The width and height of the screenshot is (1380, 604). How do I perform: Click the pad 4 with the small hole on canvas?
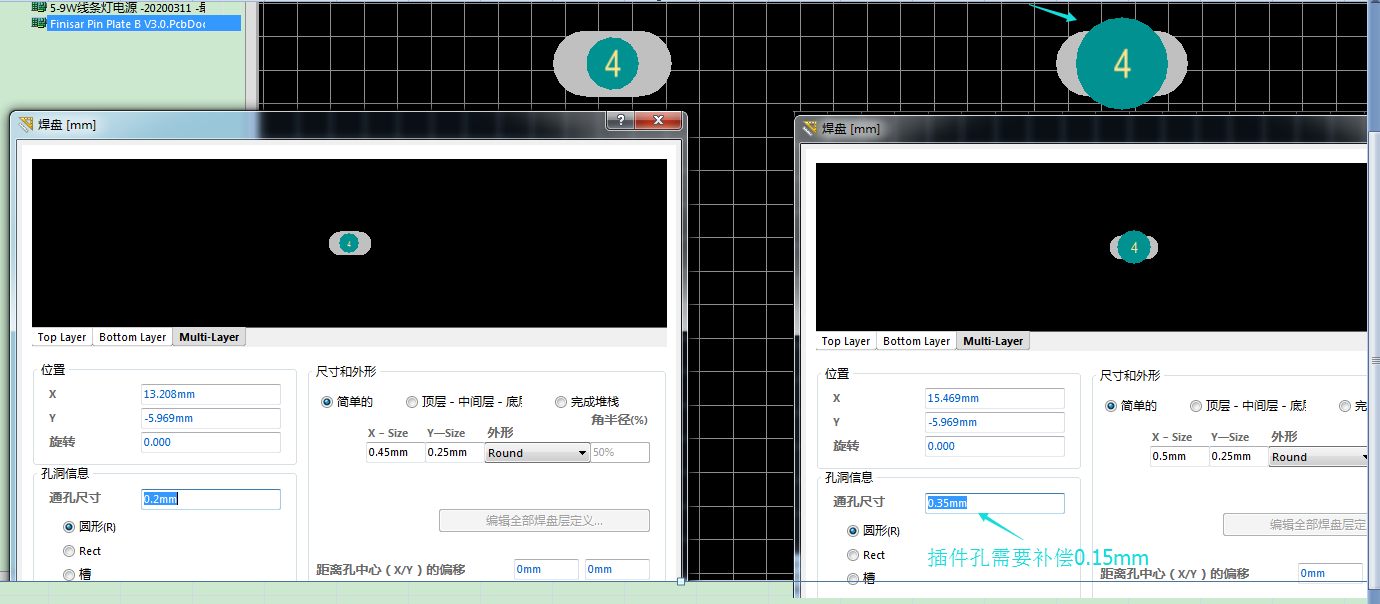pos(612,64)
